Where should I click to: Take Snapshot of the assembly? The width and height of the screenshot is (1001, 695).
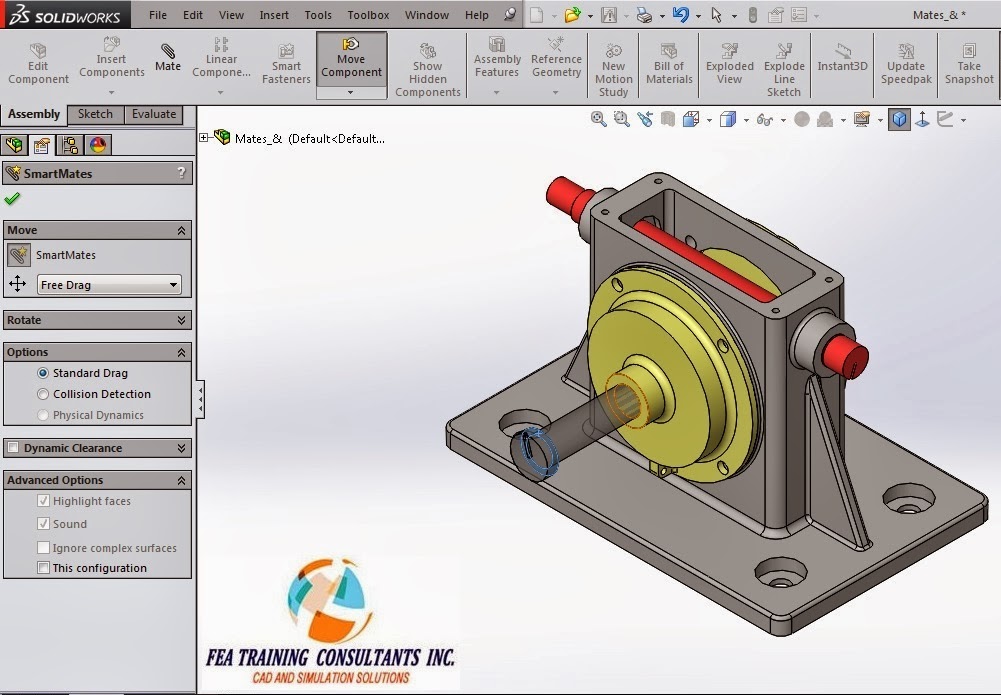[x=969, y=64]
